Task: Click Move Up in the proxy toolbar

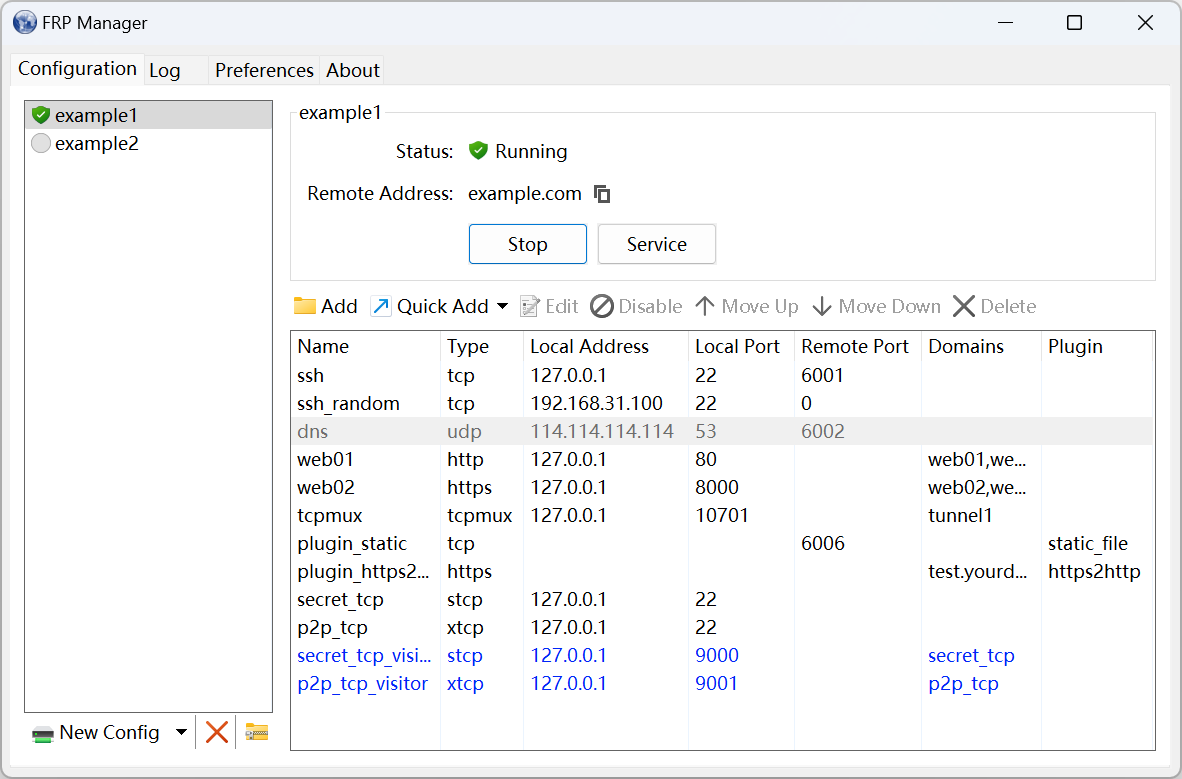Action: (746, 306)
